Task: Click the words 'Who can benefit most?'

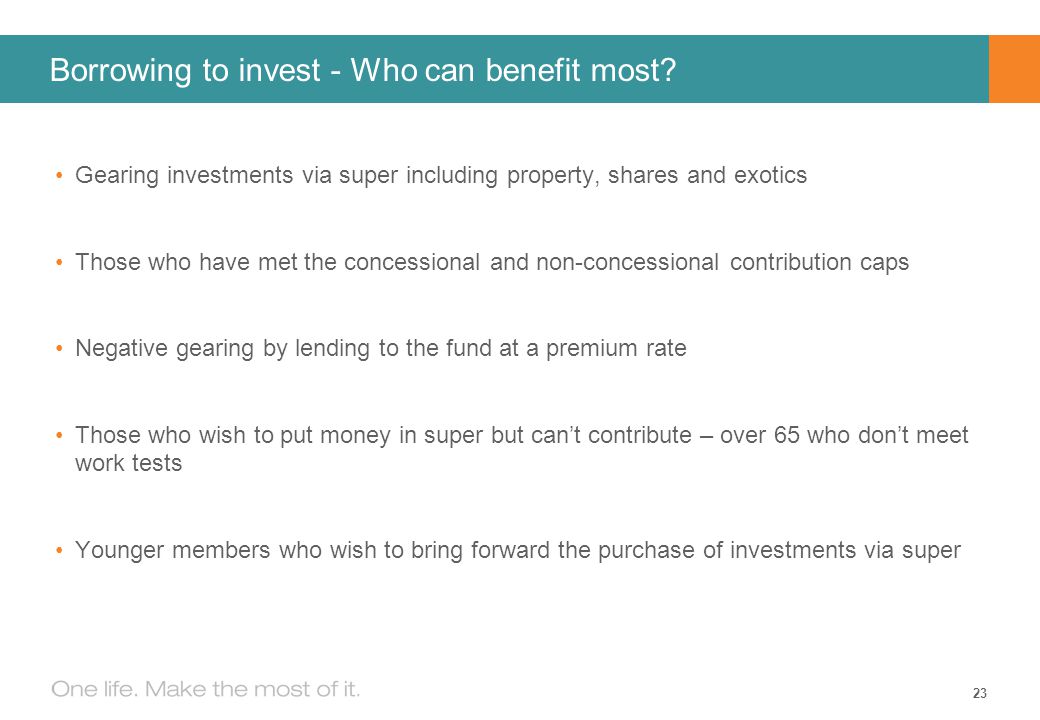Action: coord(513,70)
